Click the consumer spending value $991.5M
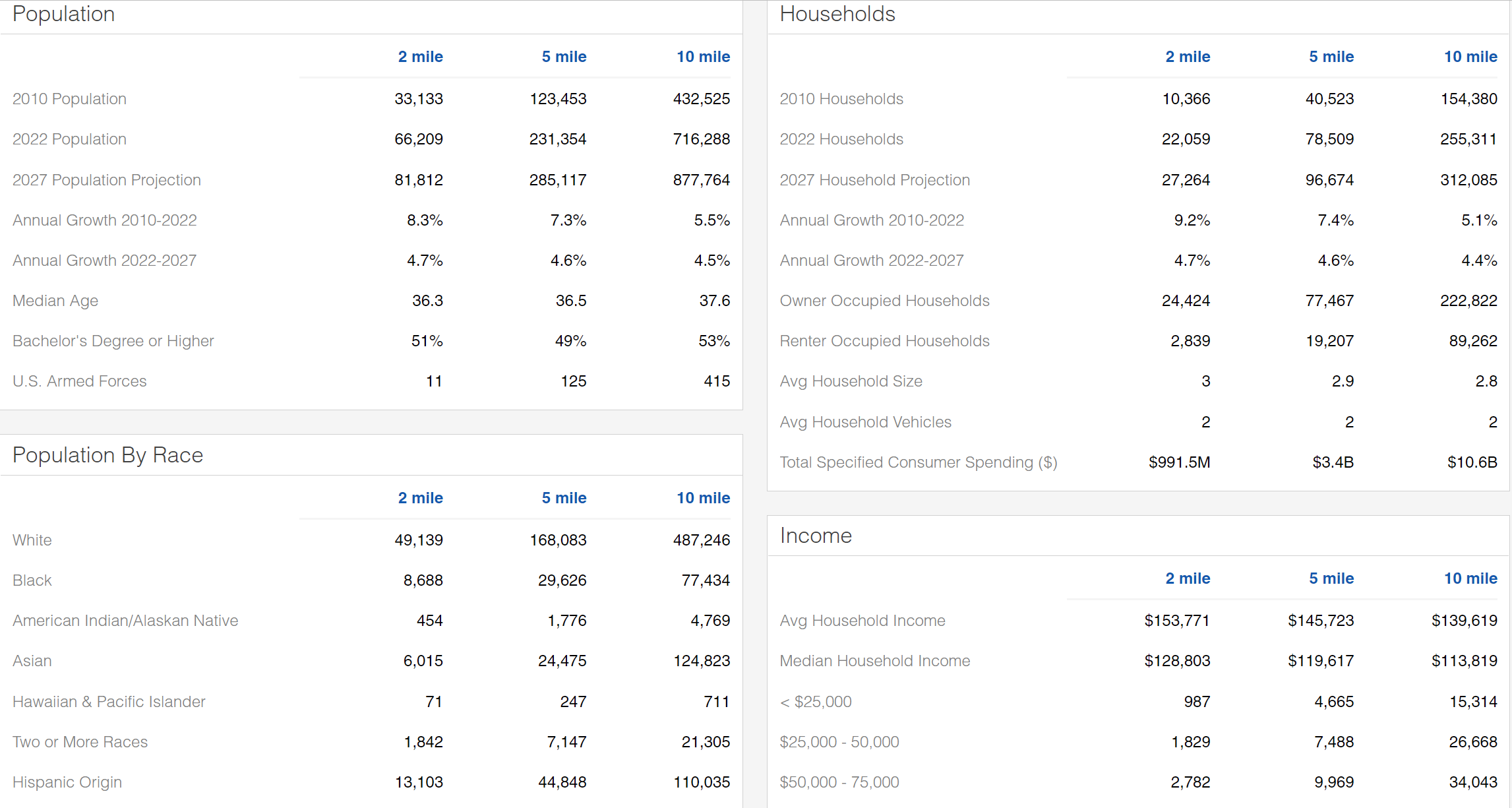Viewport: 1512px width, 808px height. point(1180,462)
